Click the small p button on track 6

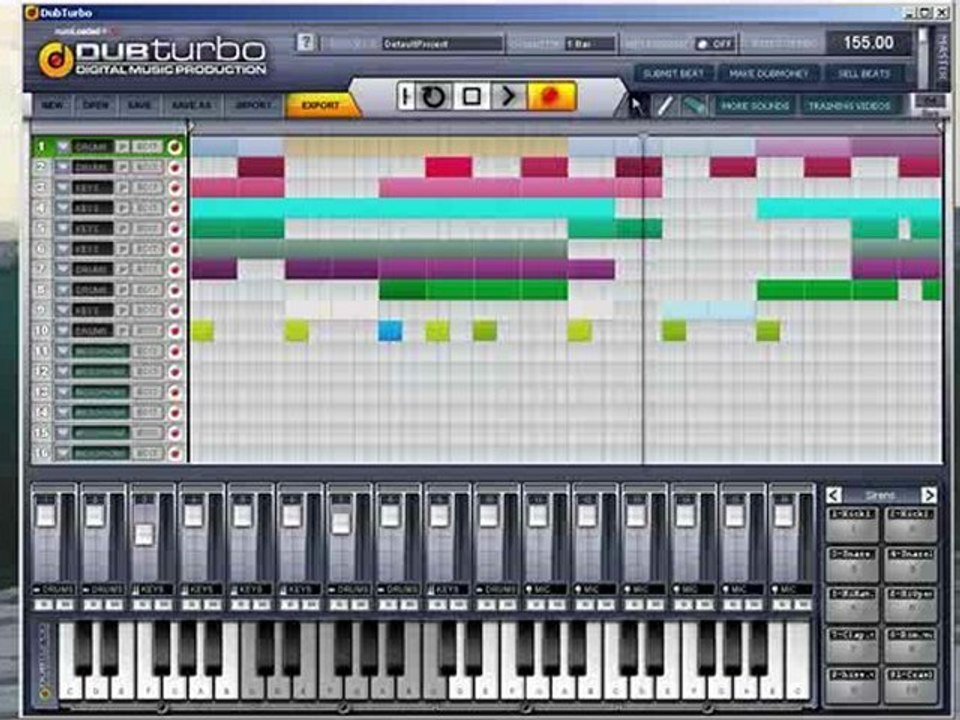(x=122, y=249)
